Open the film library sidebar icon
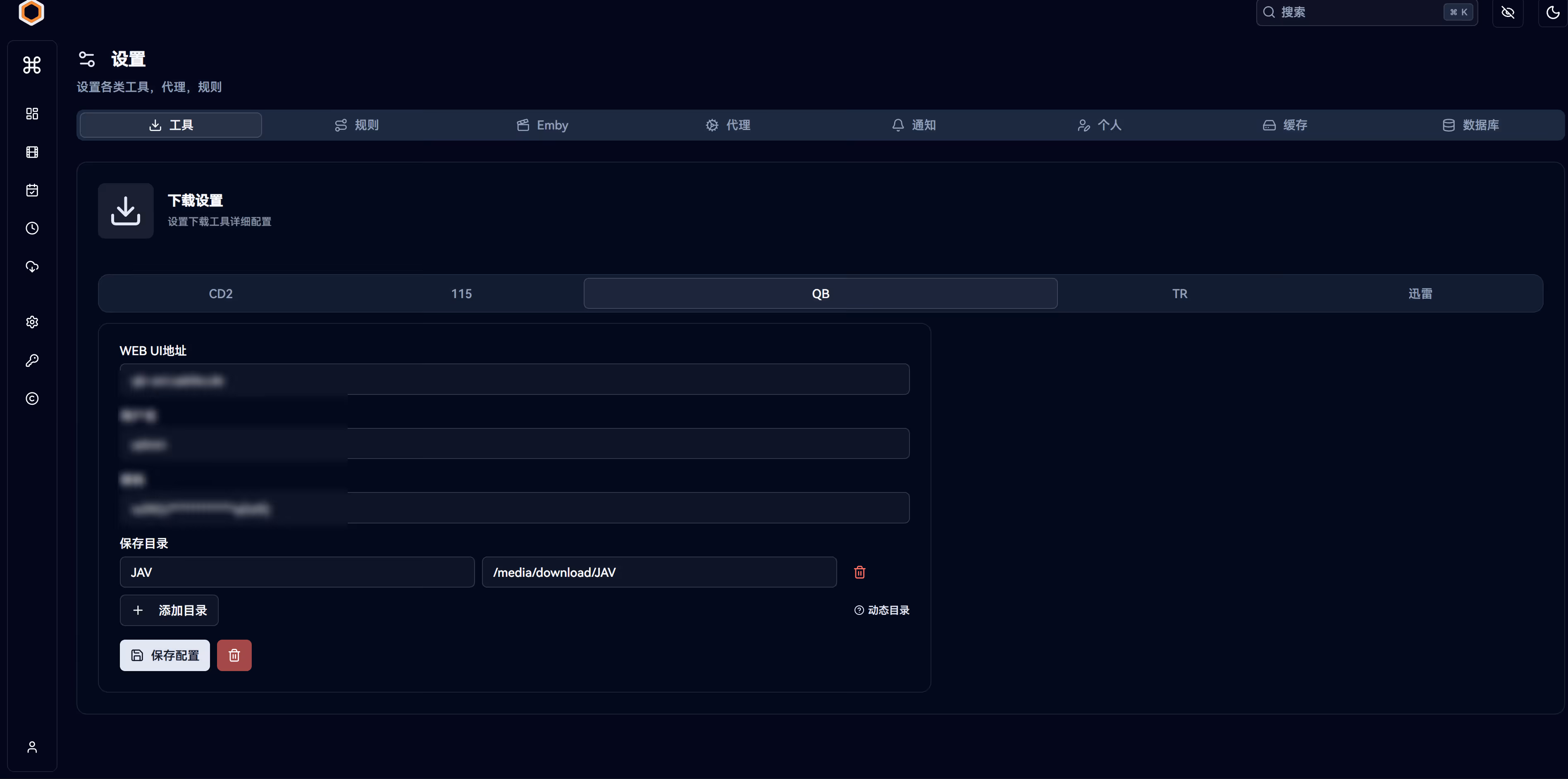 pyautogui.click(x=32, y=152)
